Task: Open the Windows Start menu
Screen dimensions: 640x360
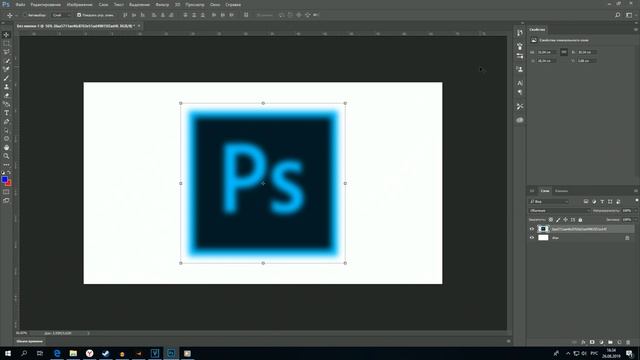Action: point(8,353)
